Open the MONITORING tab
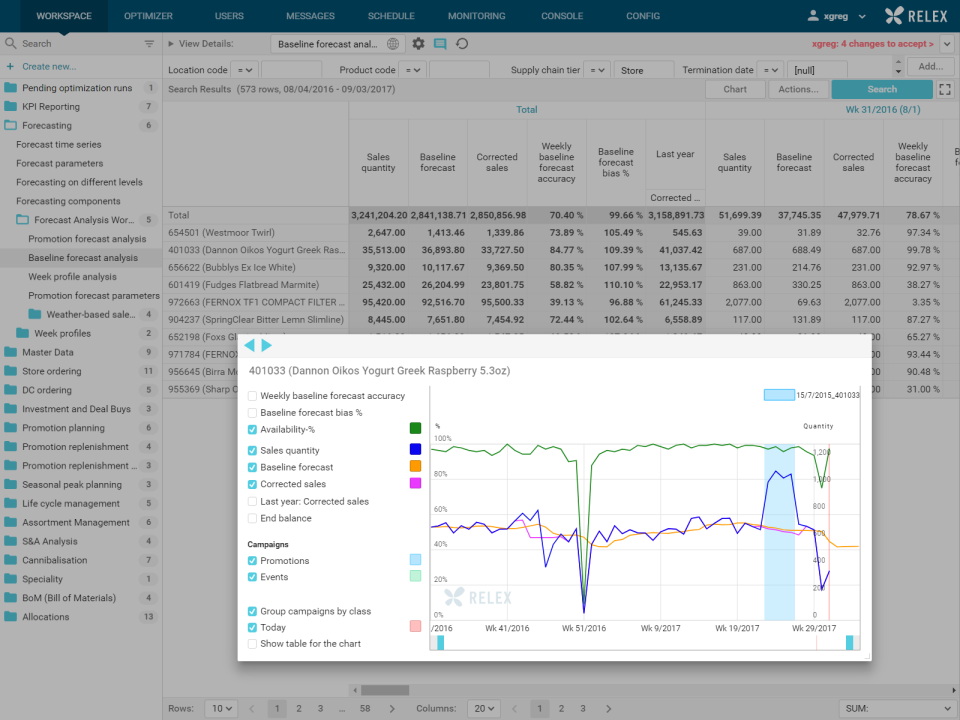 pyautogui.click(x=476, y=16)
